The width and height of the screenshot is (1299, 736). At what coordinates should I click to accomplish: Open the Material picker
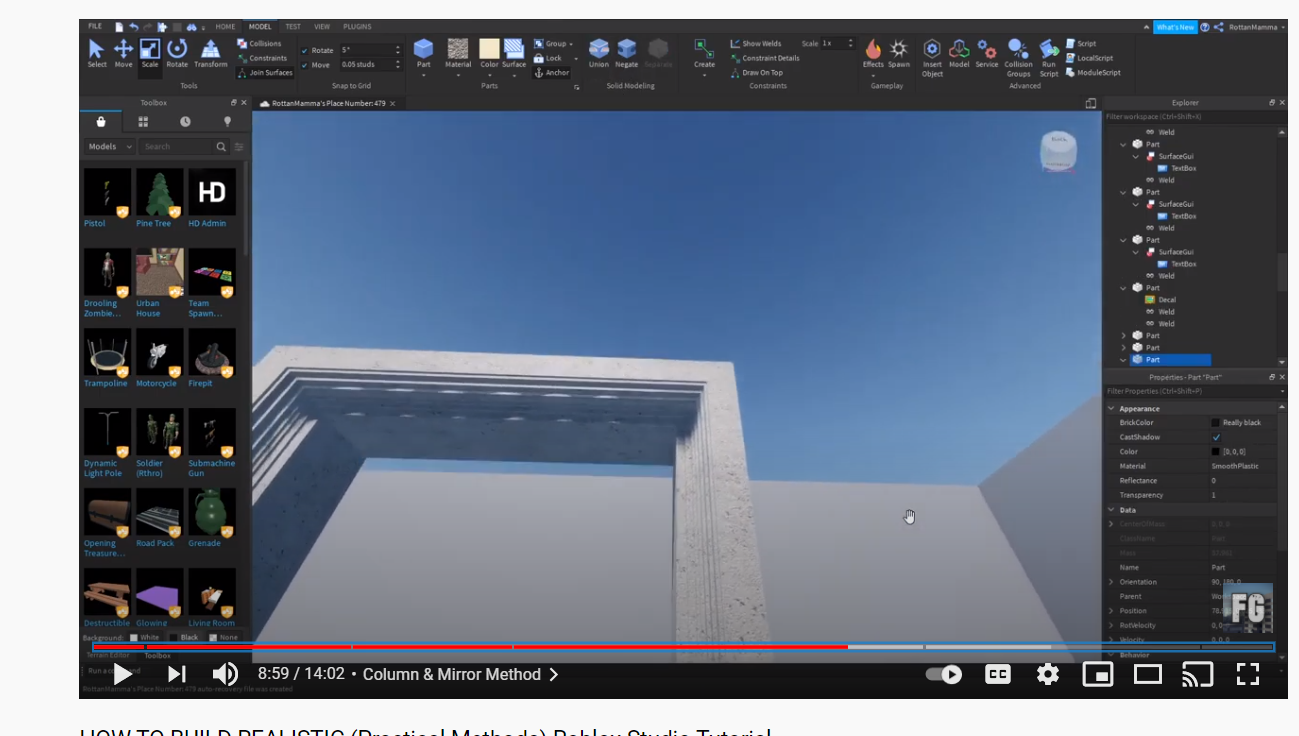[458, 53]
